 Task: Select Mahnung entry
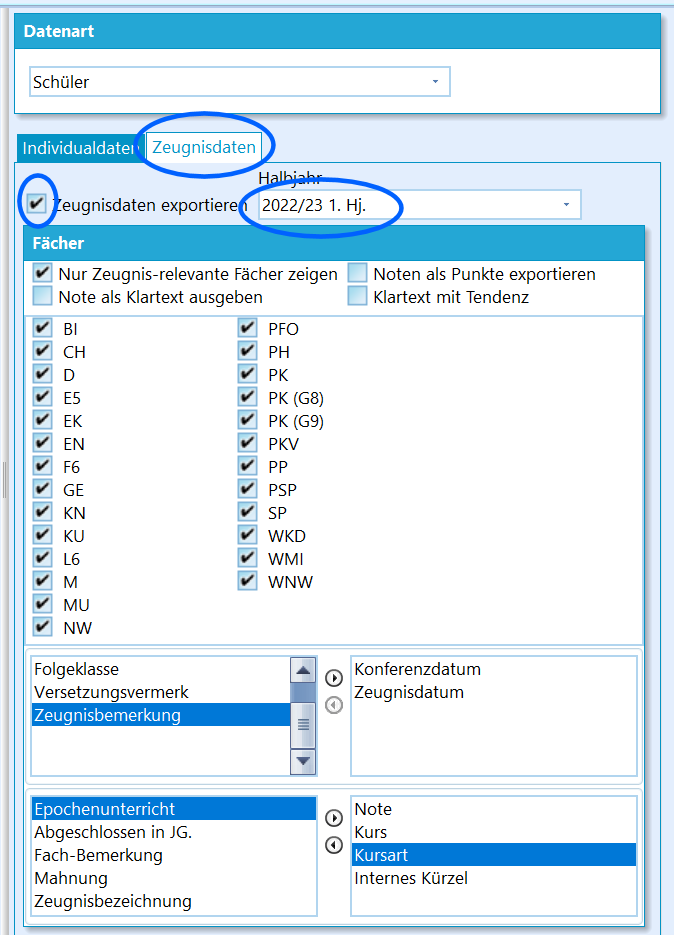174,878
